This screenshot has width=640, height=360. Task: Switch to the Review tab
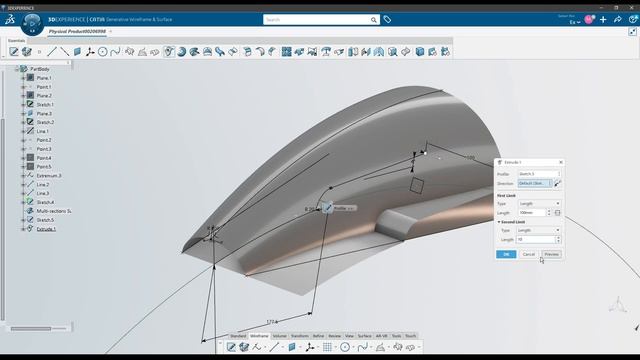click(x=334, y=336)
